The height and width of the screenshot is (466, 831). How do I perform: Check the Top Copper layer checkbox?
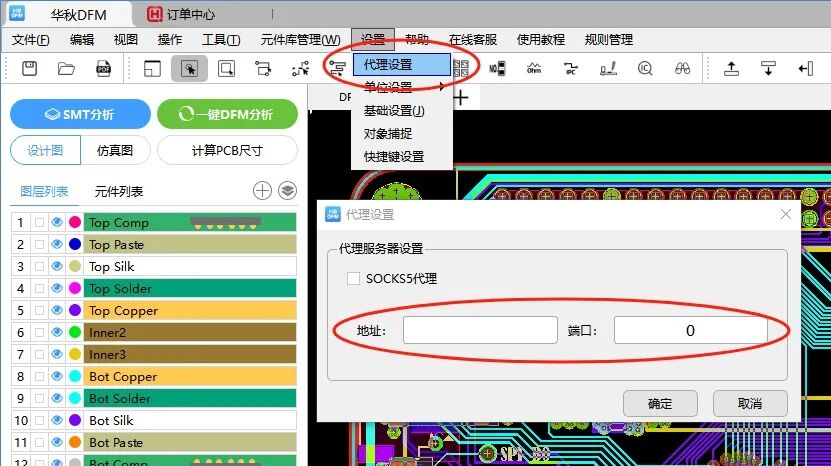(39, 310)
